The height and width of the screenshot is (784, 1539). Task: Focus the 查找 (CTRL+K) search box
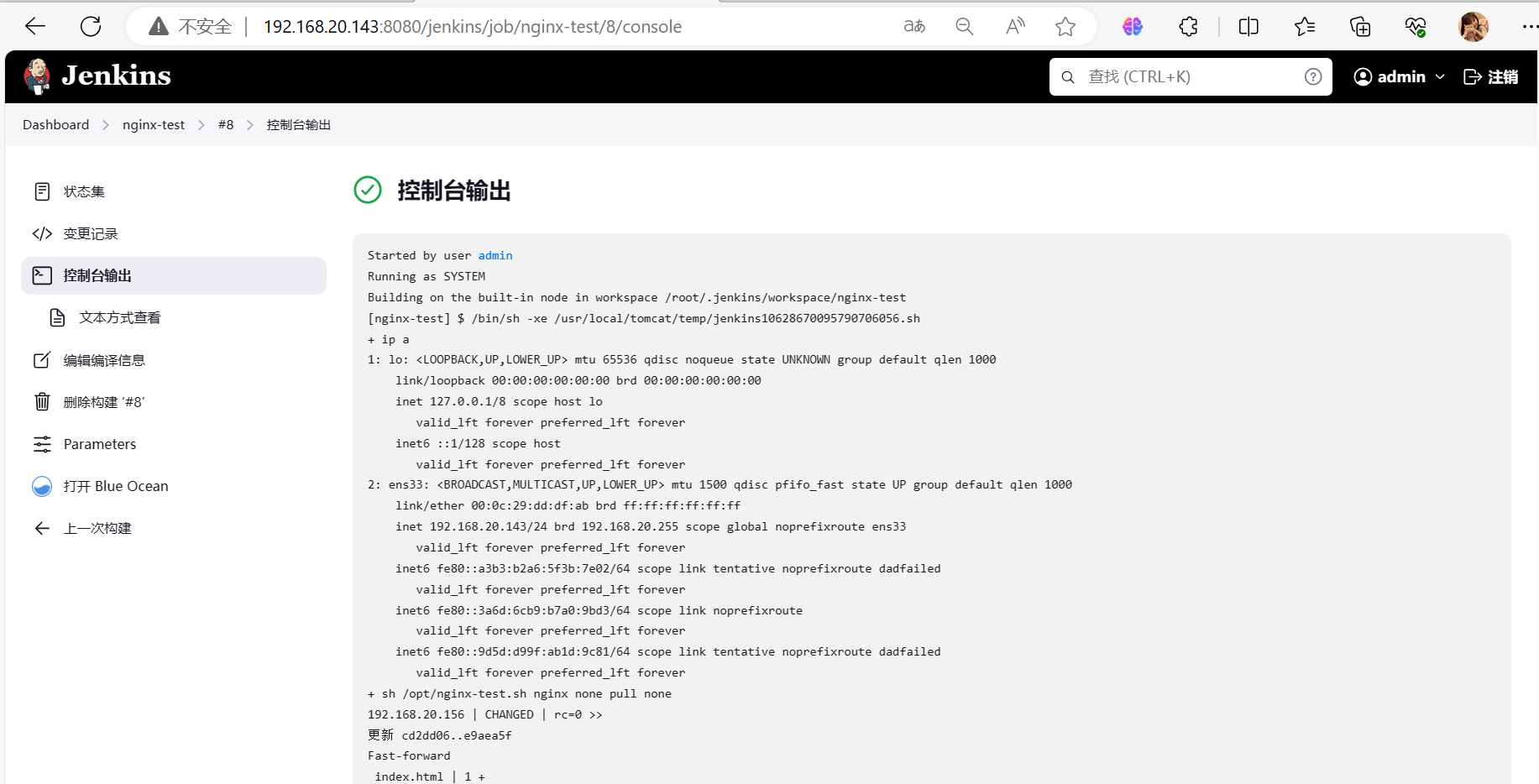pyautogui.click(x=1191, y=77)
